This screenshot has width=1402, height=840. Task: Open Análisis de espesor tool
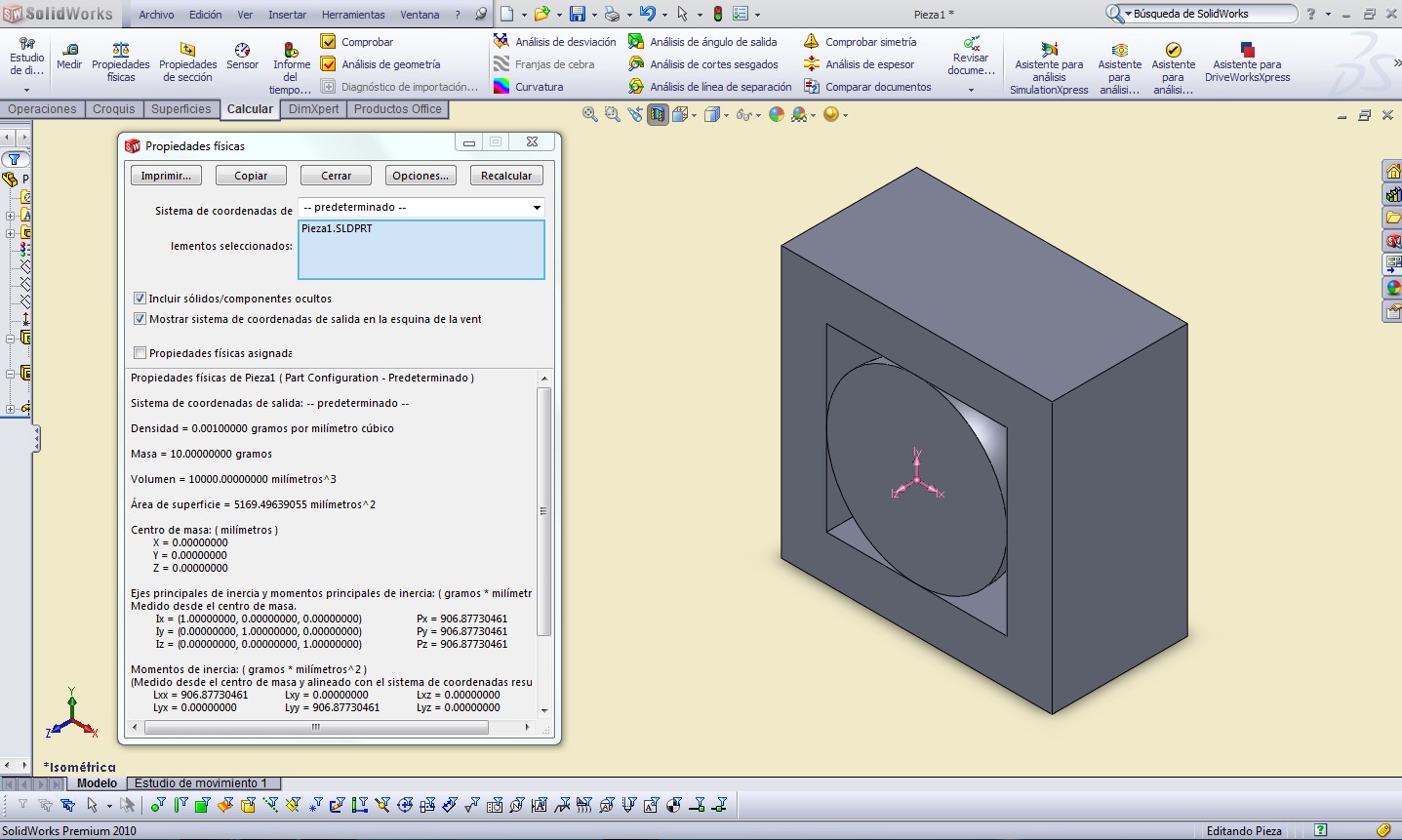coord(860,64)
